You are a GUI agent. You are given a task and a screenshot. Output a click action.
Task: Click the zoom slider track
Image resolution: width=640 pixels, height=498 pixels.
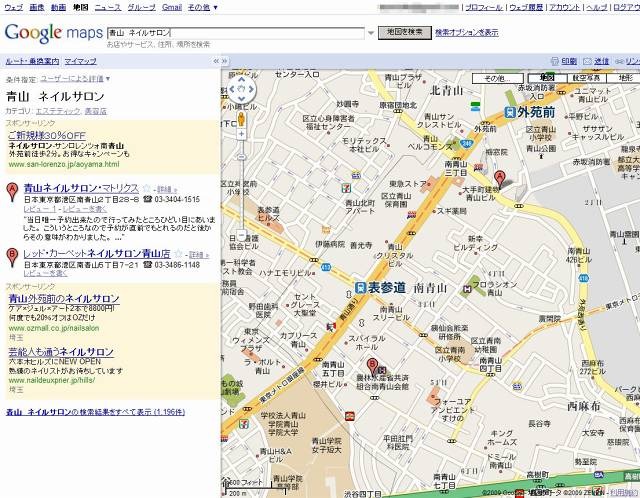click(x=242, y=184)
